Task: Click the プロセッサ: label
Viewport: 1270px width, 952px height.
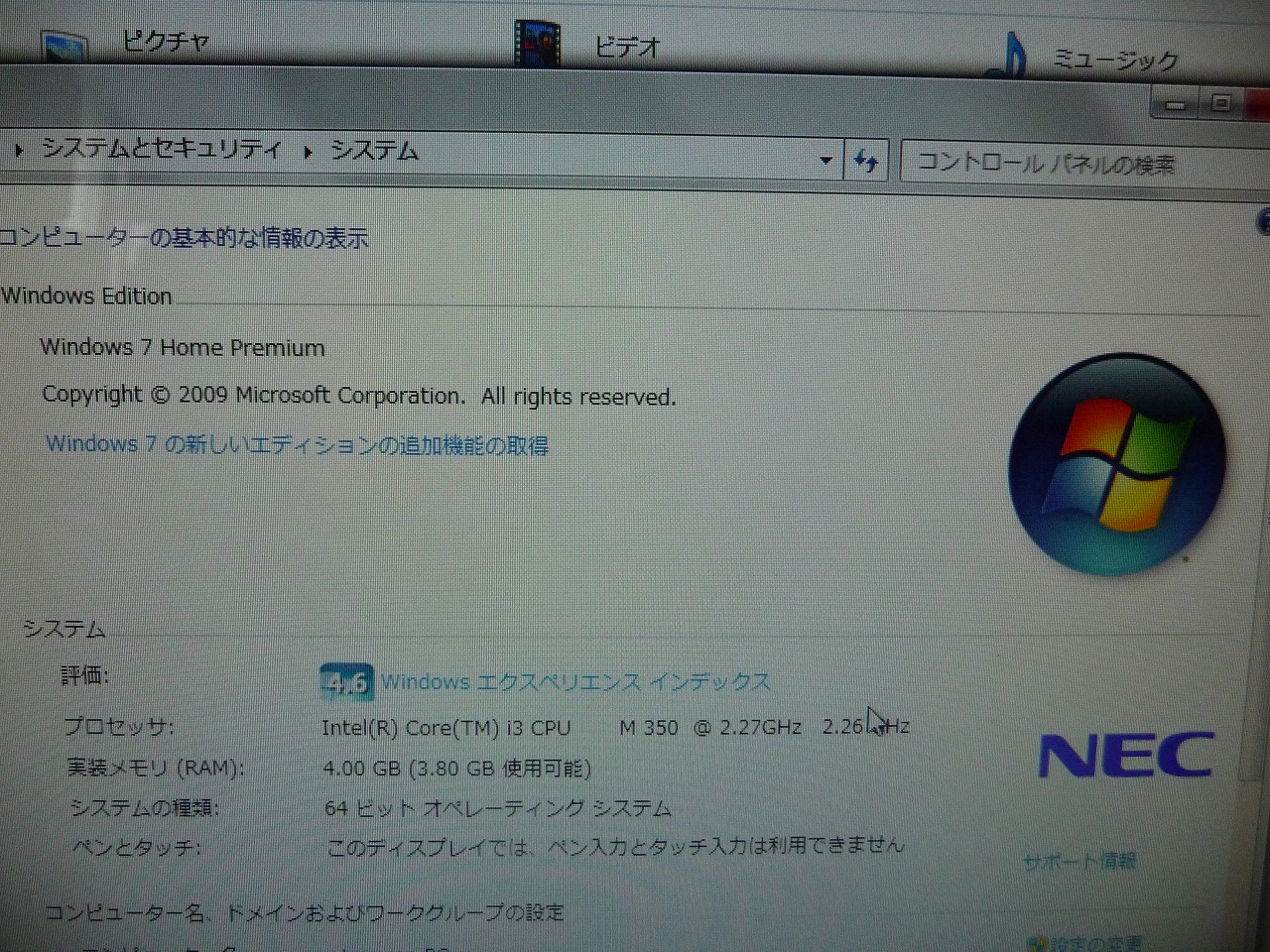Action: [x=118, y=726]
